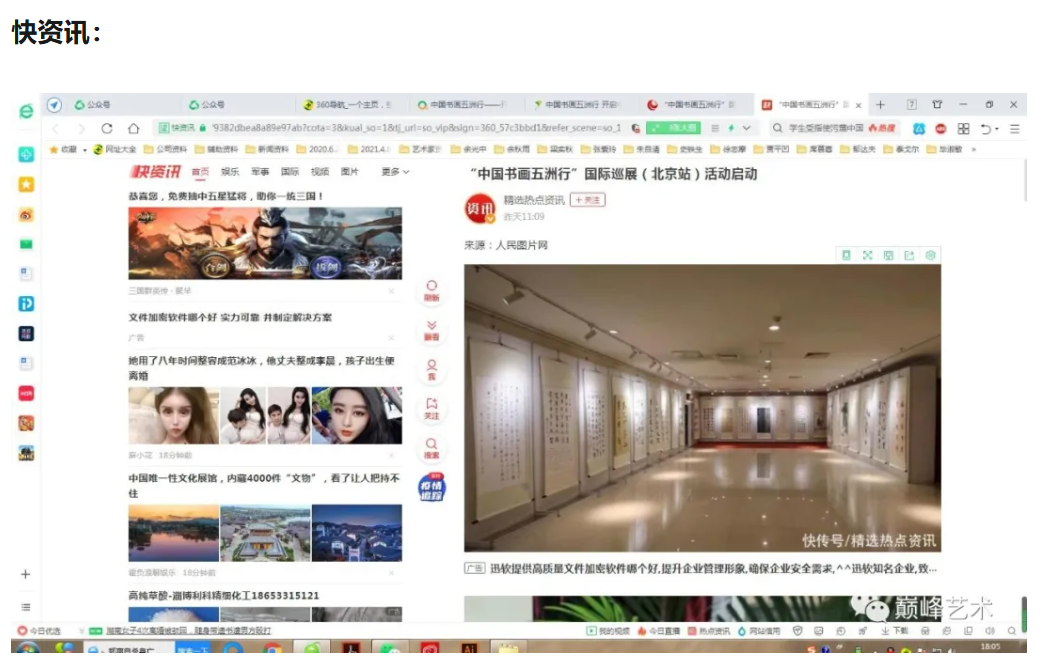Open the new tab plus button
The height and width of the screenshot is (670, 1044).
click(x=880, y=105)
